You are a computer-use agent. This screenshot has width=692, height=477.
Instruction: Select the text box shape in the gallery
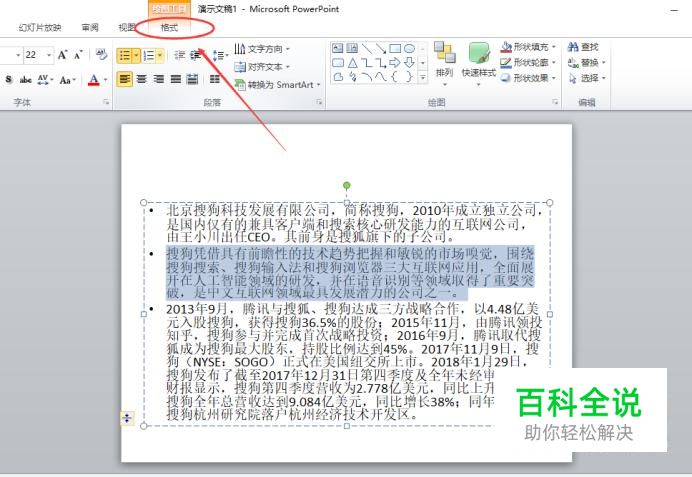click(x=338, y=48)
